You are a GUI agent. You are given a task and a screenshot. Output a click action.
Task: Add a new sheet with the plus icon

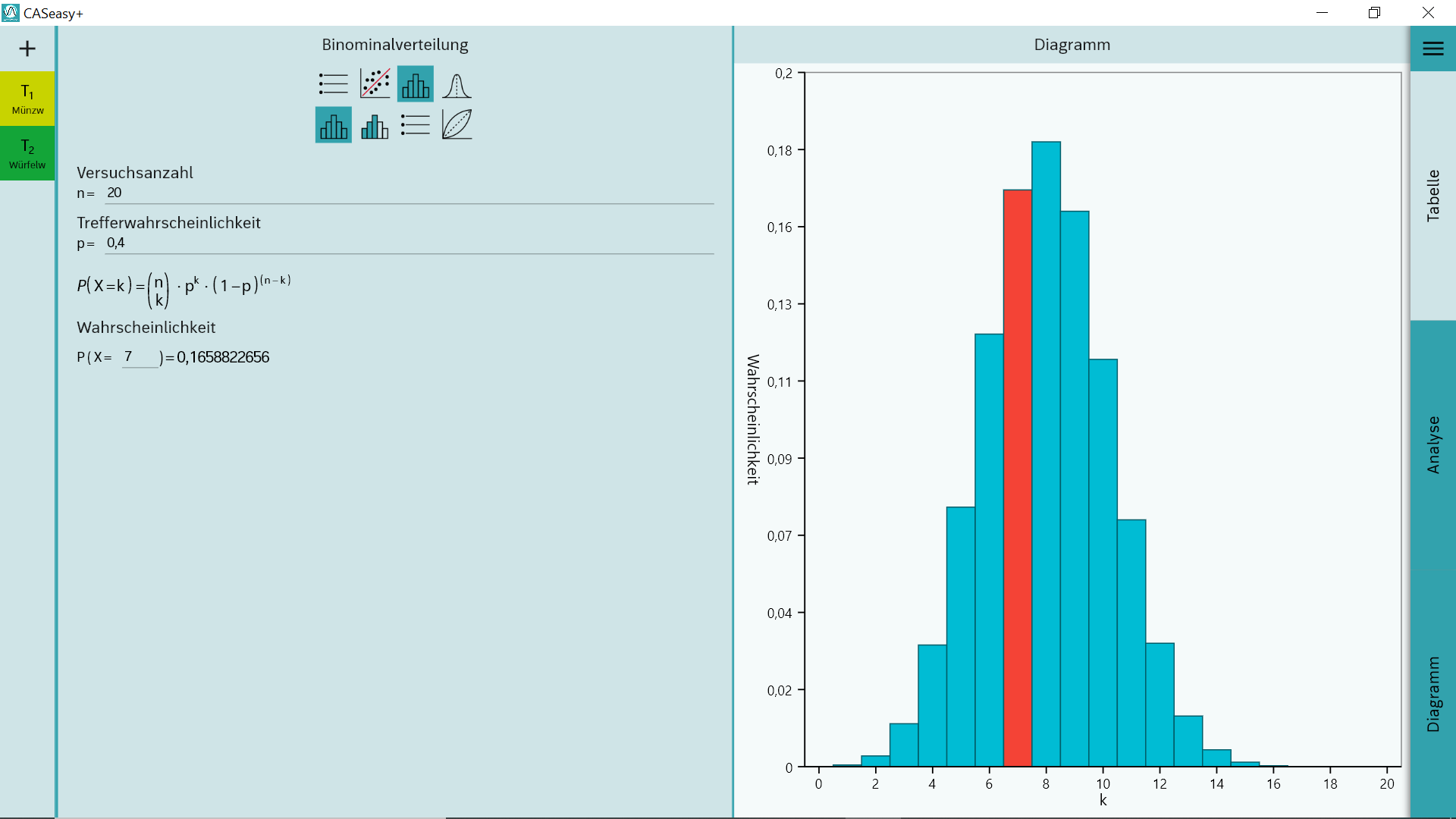(27, 49)
